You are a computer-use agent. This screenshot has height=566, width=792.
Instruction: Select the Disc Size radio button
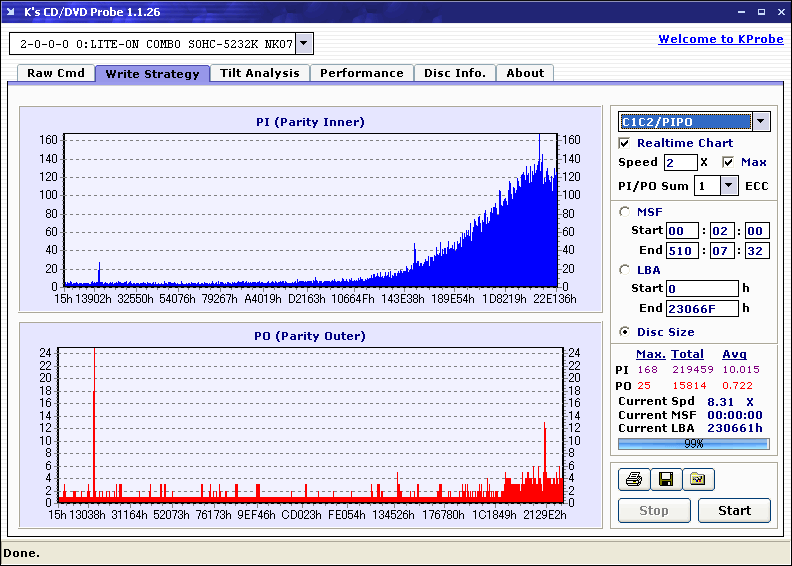(x=625, y=332)
